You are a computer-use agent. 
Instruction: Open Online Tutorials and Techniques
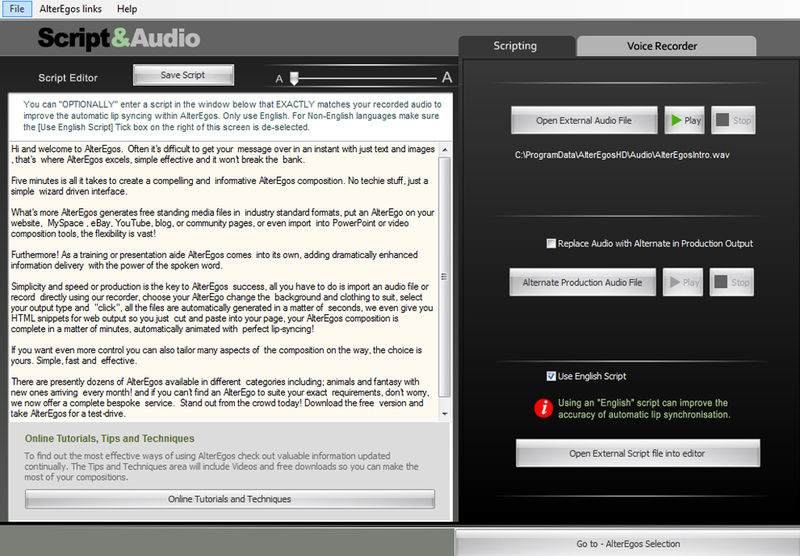pos(230,499)
